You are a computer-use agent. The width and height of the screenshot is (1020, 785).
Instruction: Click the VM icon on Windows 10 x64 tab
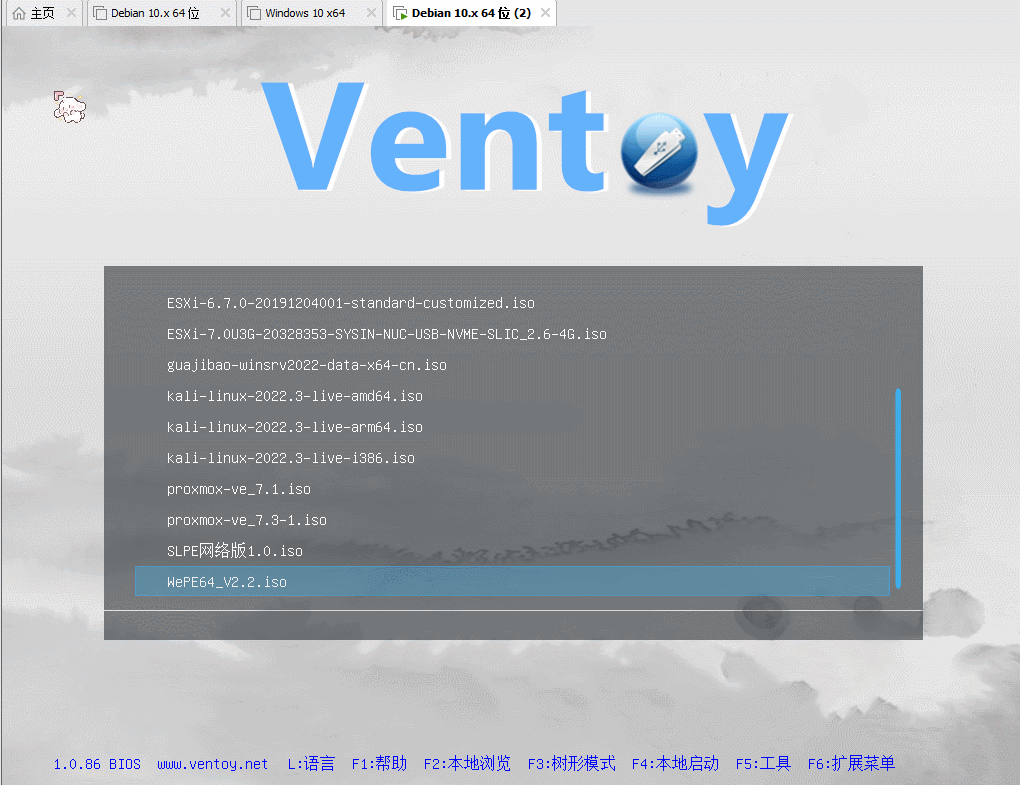pos(254,14)
